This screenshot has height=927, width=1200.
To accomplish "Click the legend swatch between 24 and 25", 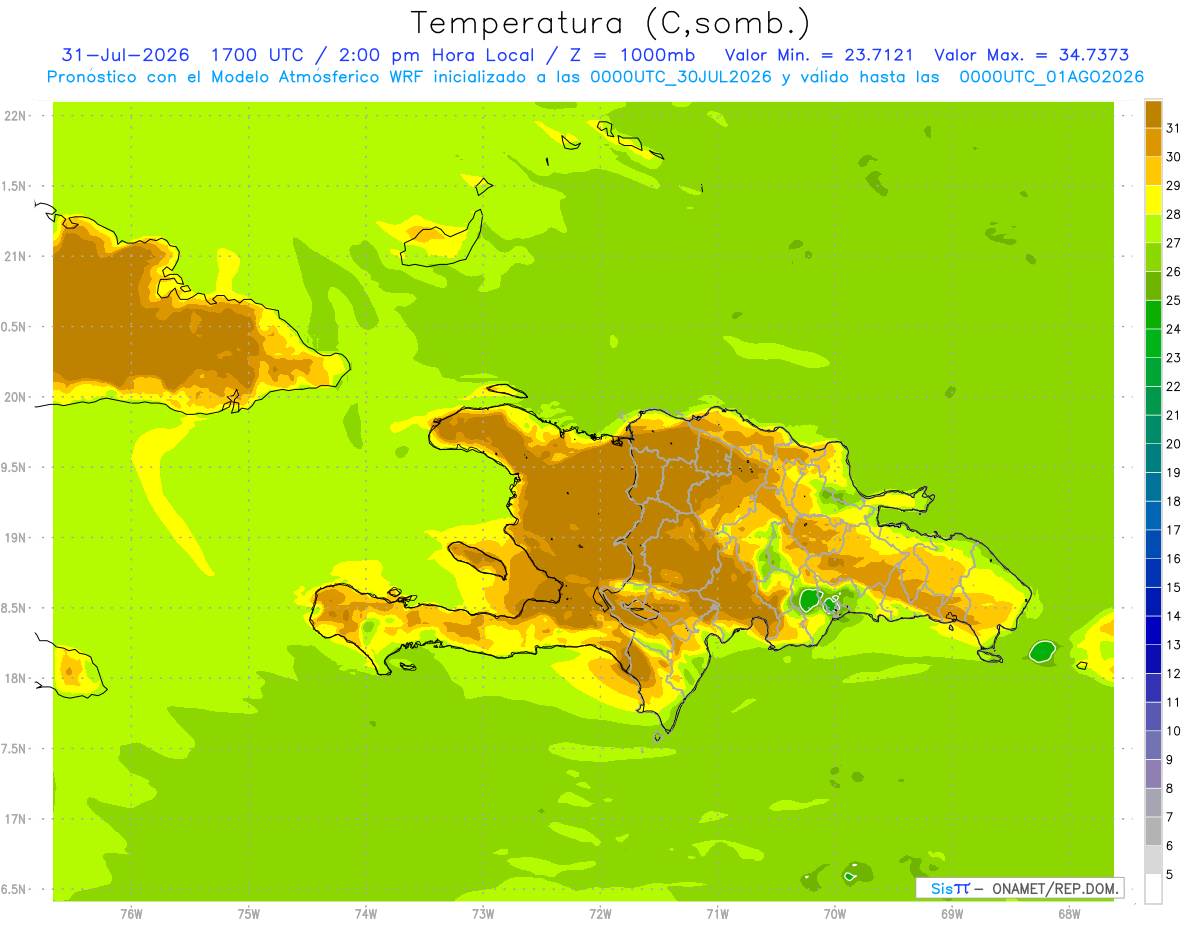I will 1153,314.
